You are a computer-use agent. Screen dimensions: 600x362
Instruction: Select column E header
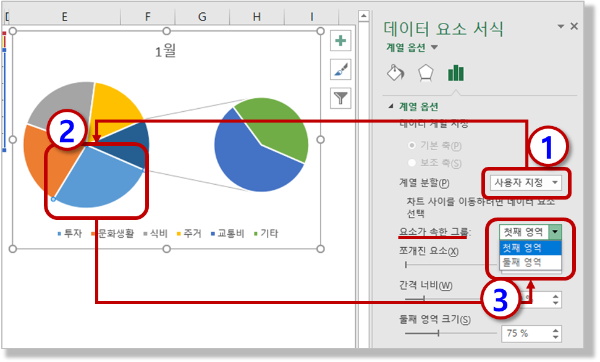point(64,16)
